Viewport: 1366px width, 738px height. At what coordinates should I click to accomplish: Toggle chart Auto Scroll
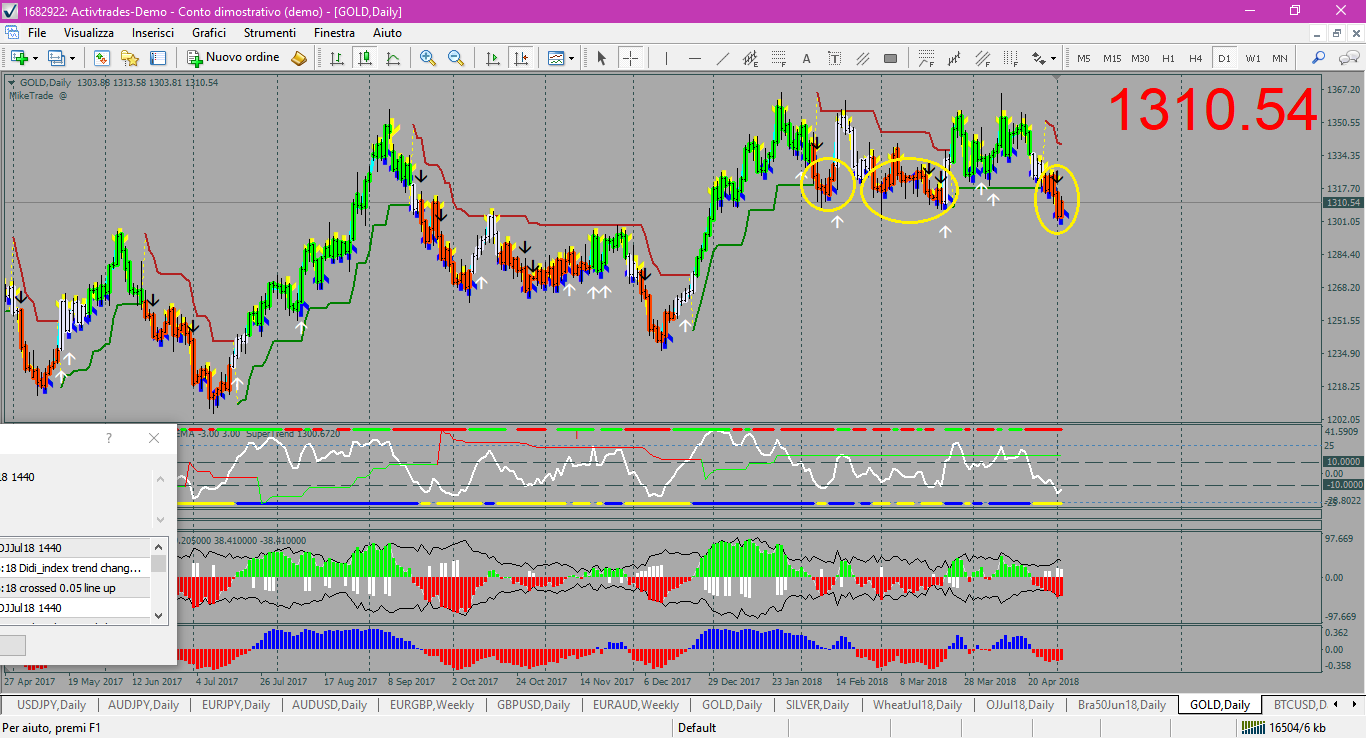coord(492,58)
